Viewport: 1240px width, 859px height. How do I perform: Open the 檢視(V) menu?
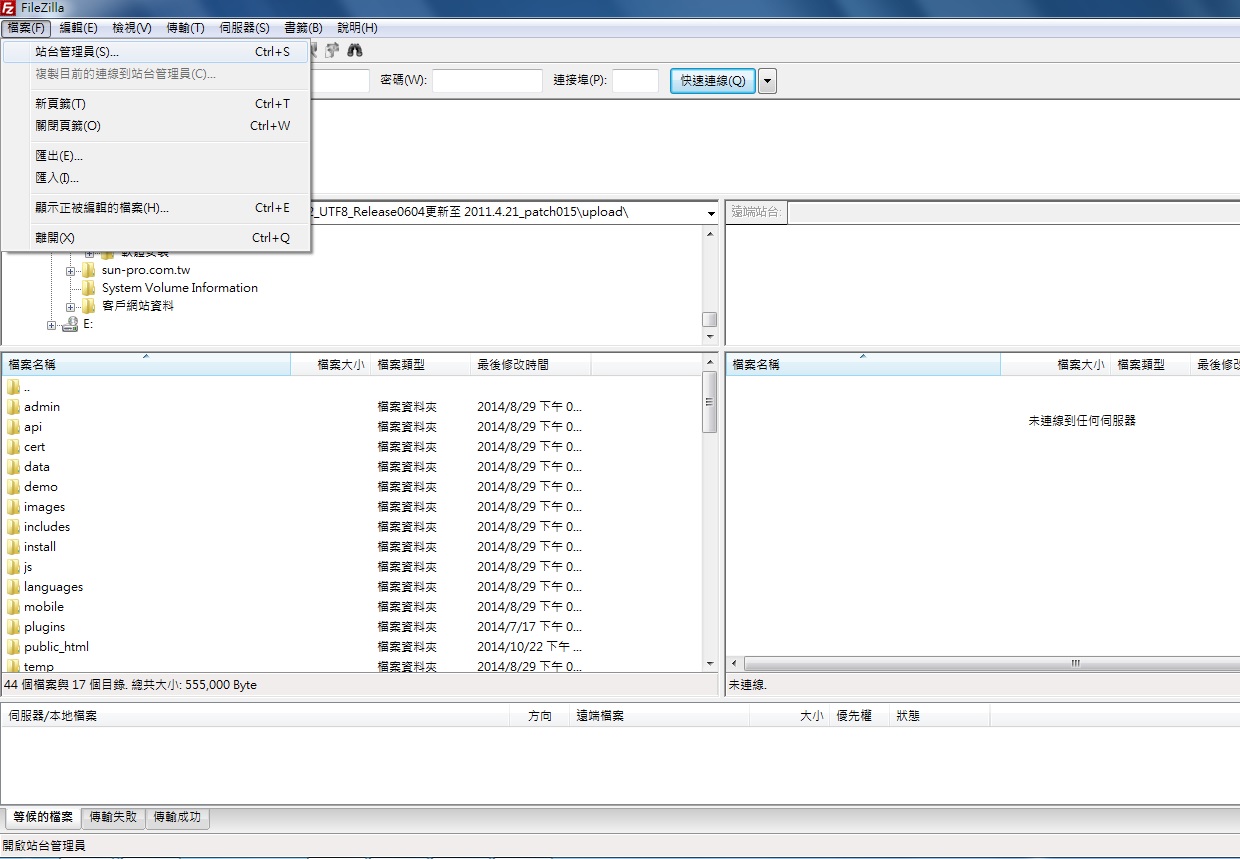[x=132, y=28]
